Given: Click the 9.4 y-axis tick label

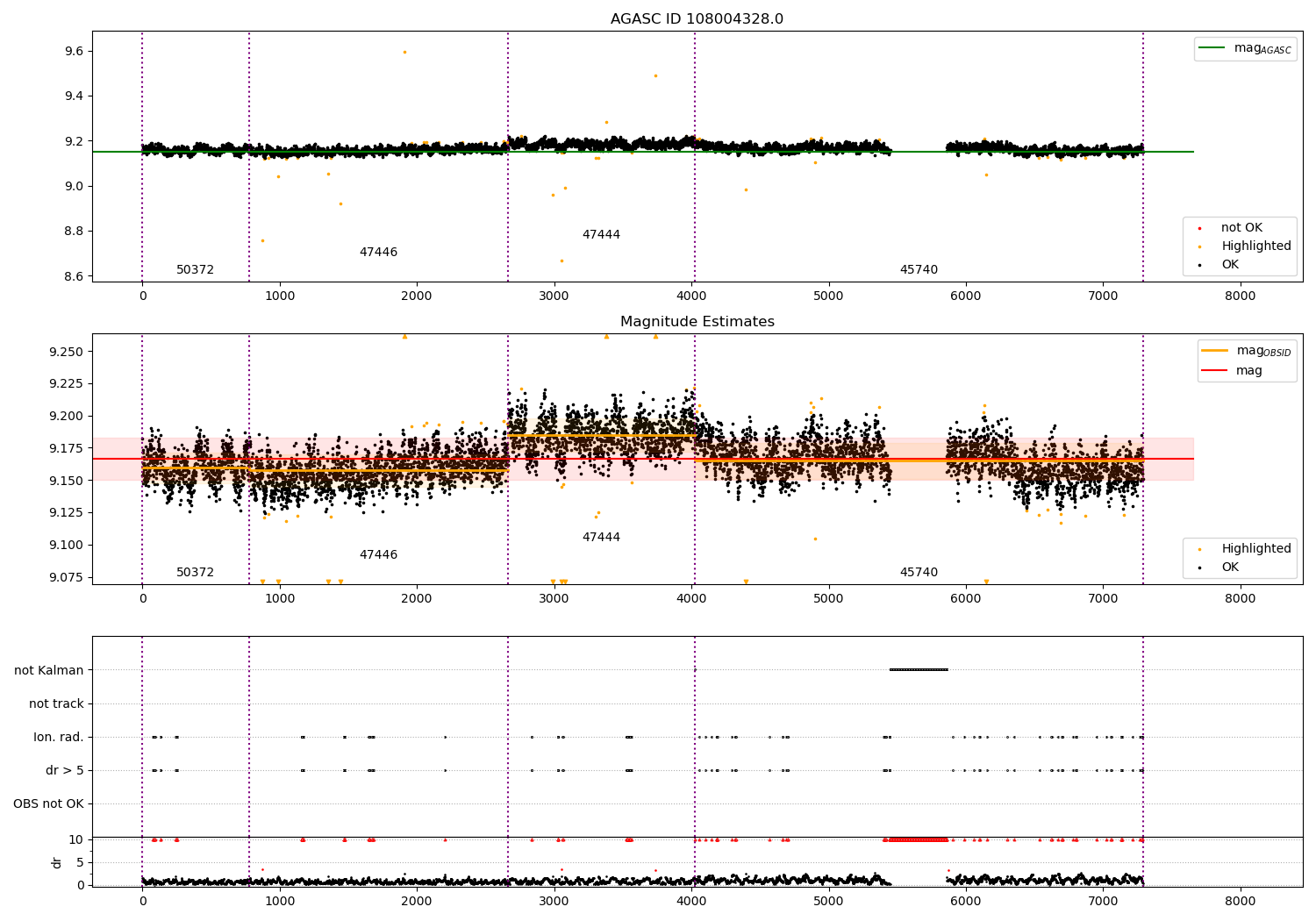Looking at the screenshot, I should click(74, 96).
